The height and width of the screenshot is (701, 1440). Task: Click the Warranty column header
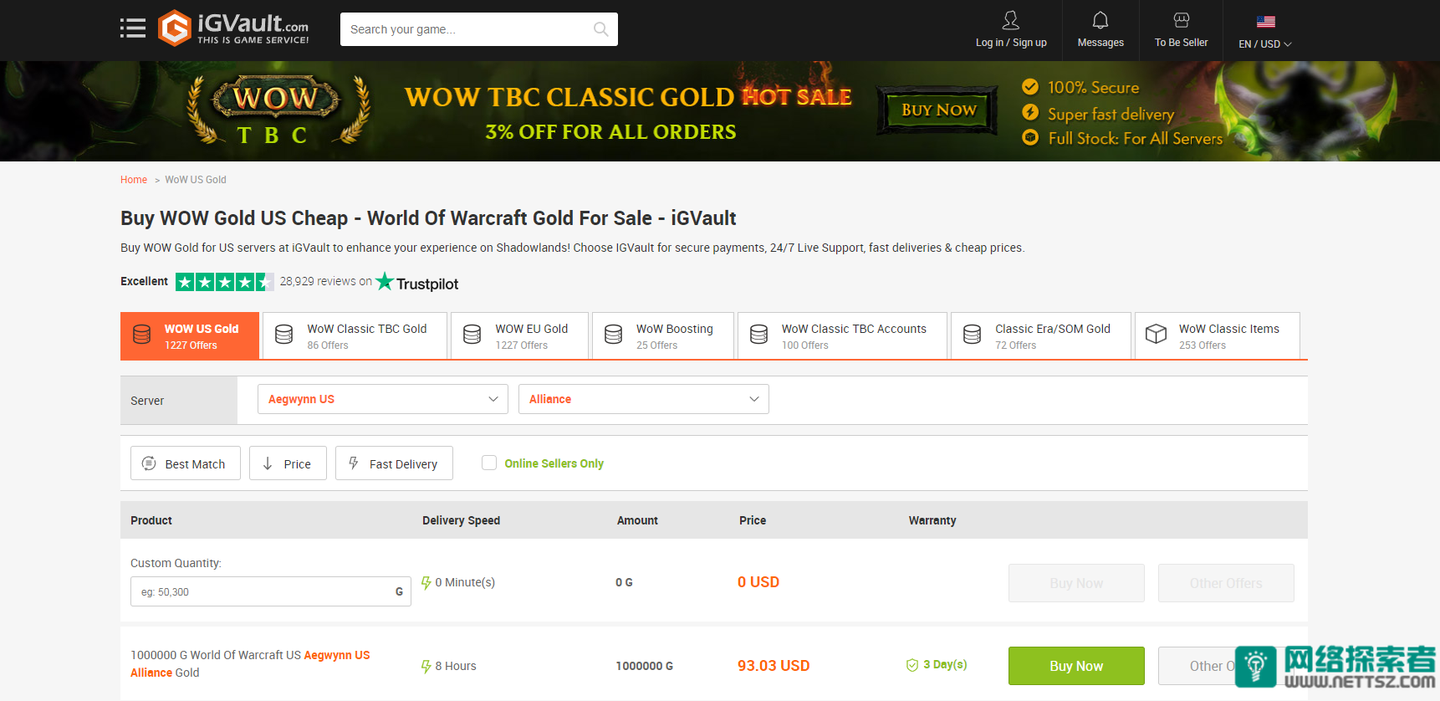932,520
